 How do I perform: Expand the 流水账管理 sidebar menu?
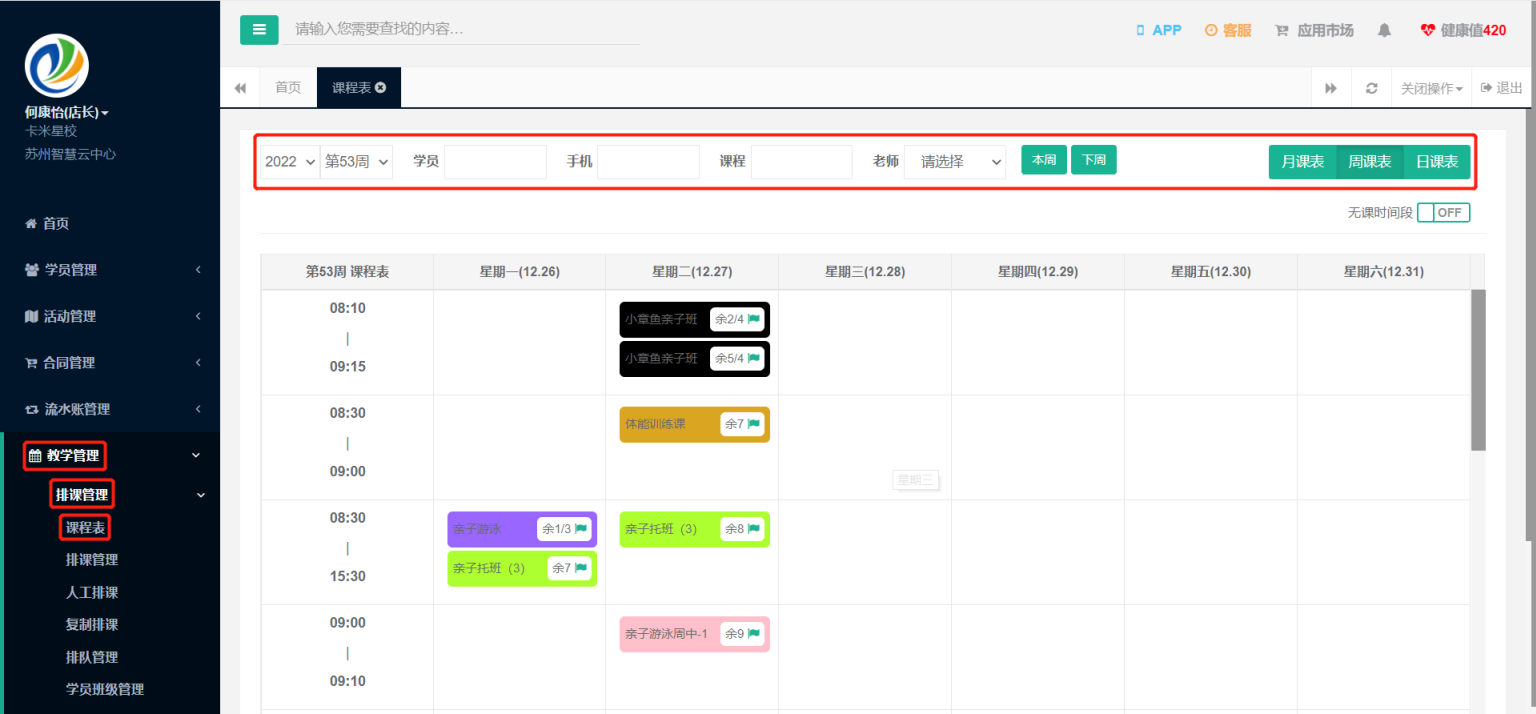[110, 409]
